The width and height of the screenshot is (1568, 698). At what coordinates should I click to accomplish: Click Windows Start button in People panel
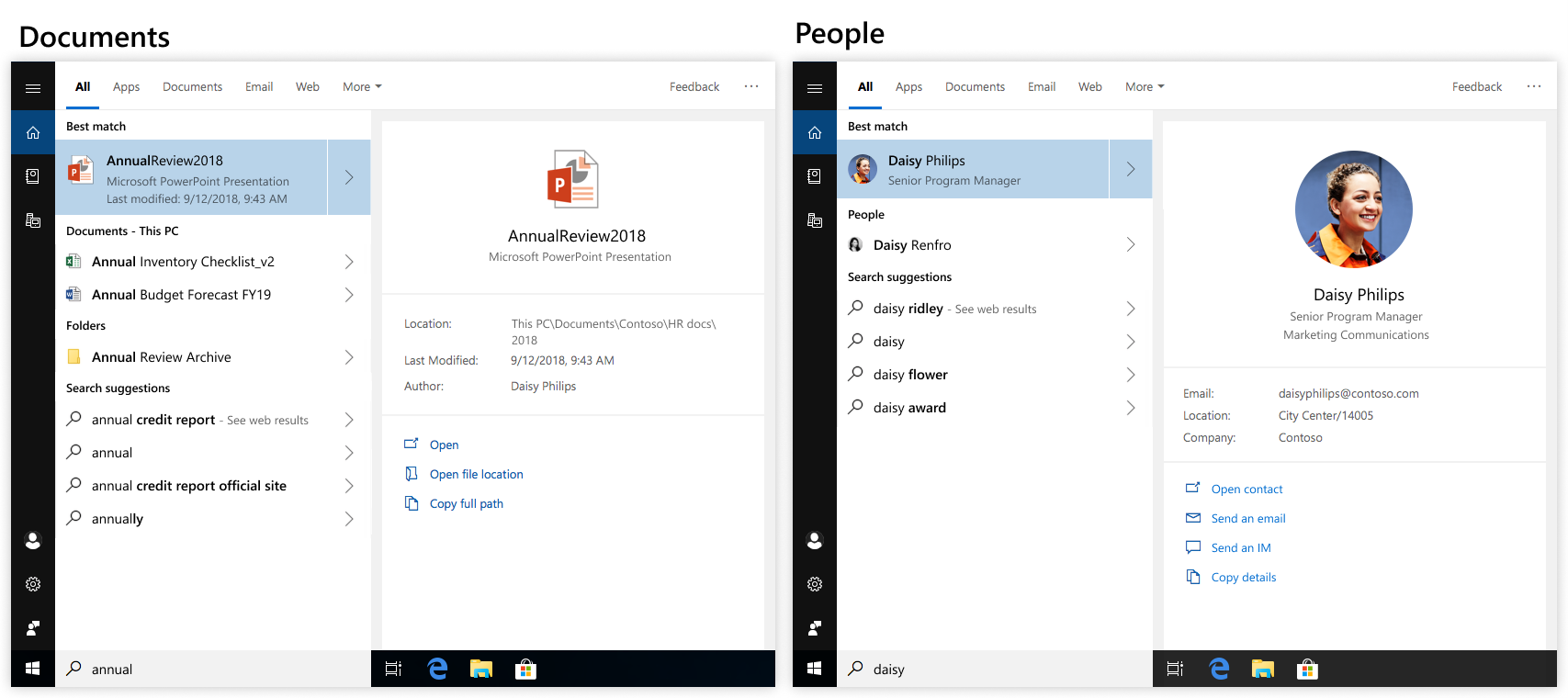coord(815,669)
